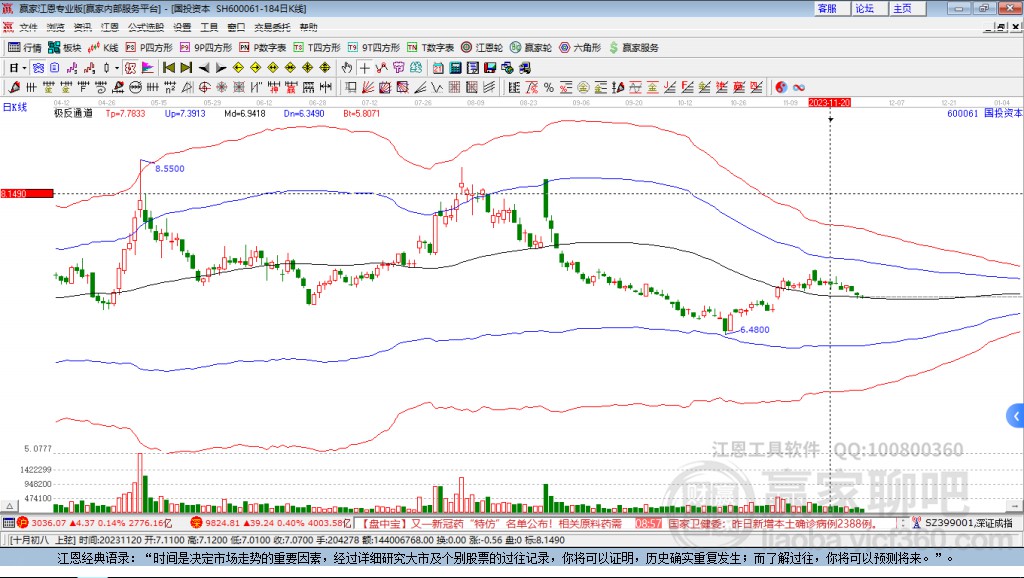Select the hand pan tool
Screen dimensions: 1024x578
coord(347,68)
